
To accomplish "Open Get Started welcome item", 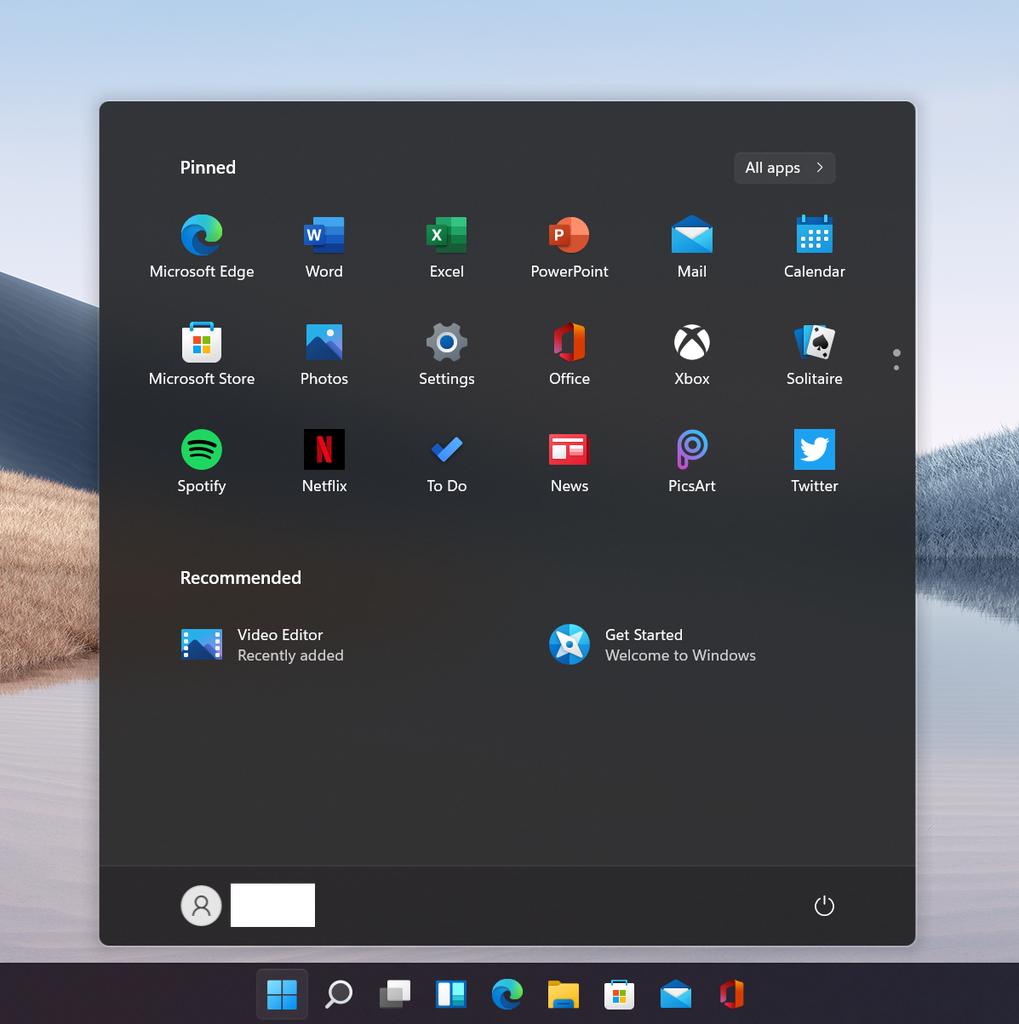I will coord(652,645).
